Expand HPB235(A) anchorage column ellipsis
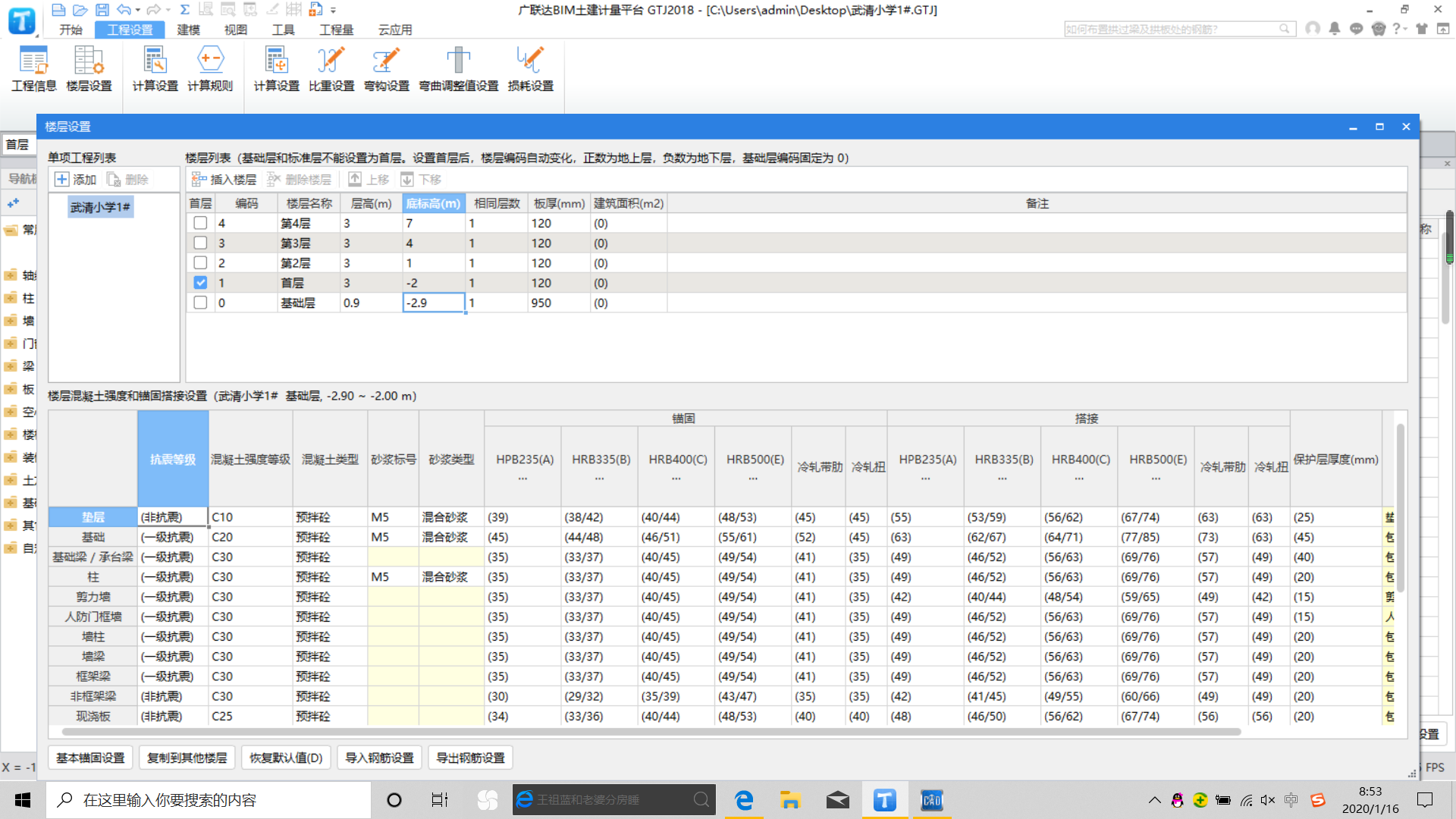This screenshot has width=1456, height=819. coord(522,479)
